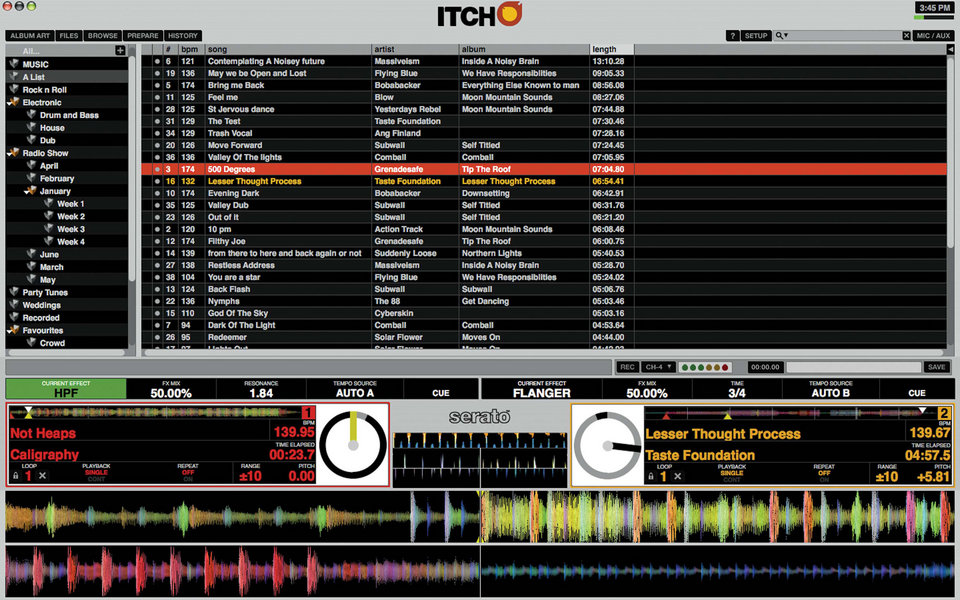Open the help question mark button
The height and width of the screenshot is (600, 960).
732,36
